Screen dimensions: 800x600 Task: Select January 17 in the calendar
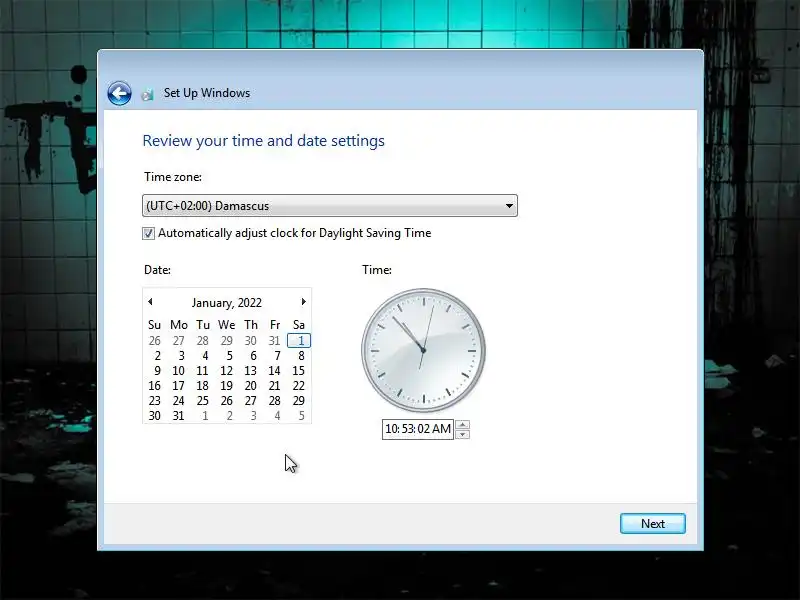(179, 386)
